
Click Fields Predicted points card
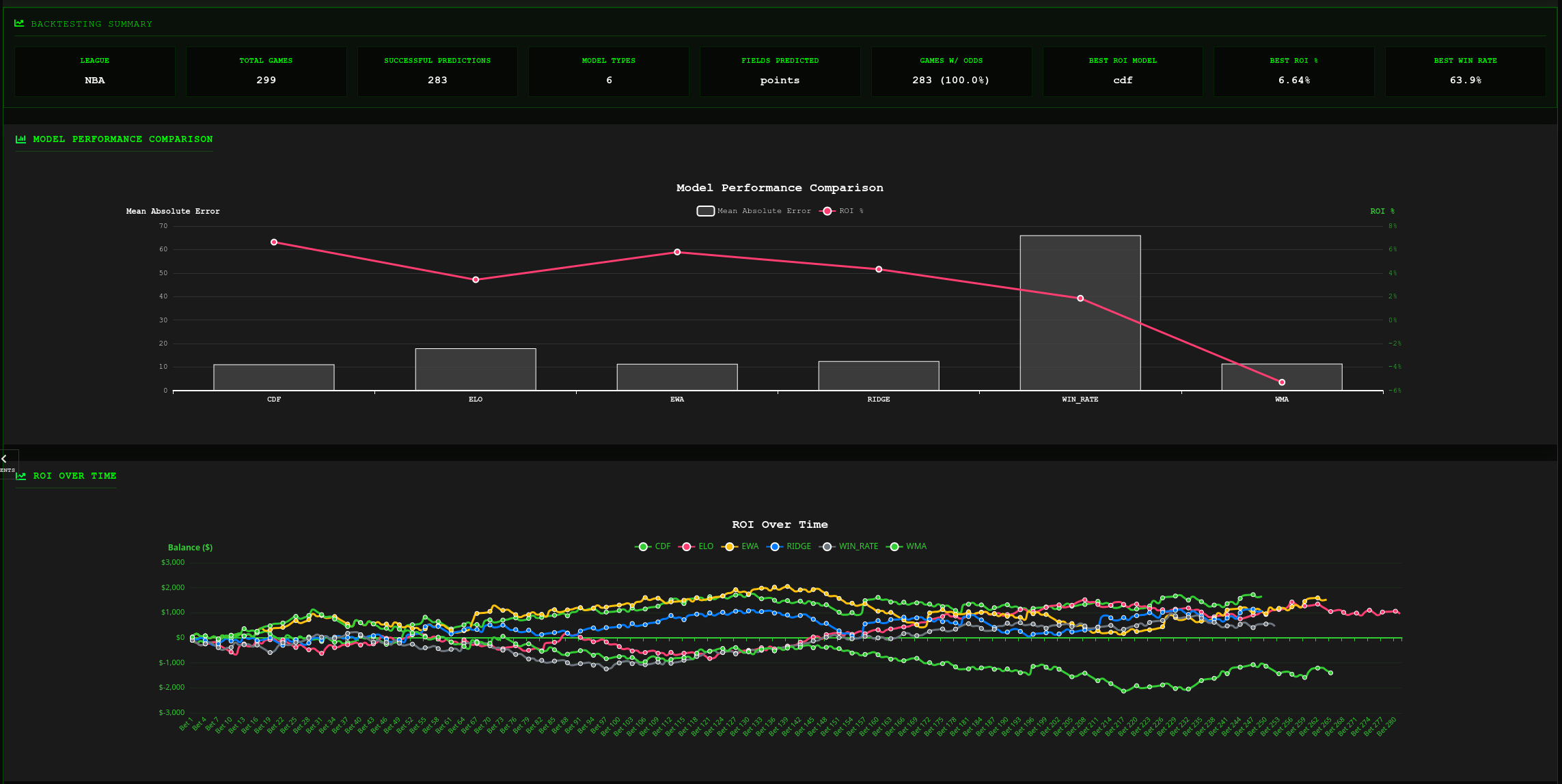(x=780, y=72)
